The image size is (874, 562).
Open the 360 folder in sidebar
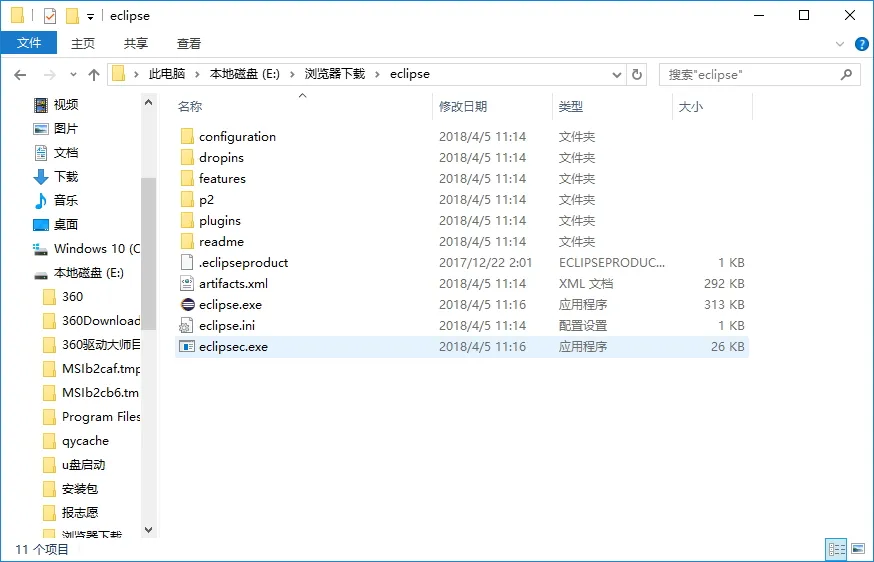pos(63,297)
